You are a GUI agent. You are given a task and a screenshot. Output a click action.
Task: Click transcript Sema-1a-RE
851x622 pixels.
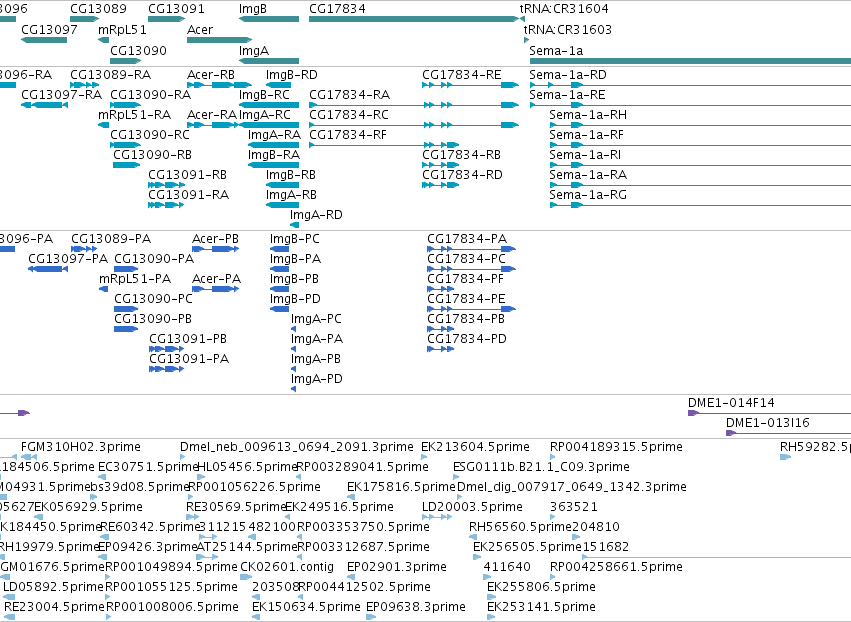[567, 94]
